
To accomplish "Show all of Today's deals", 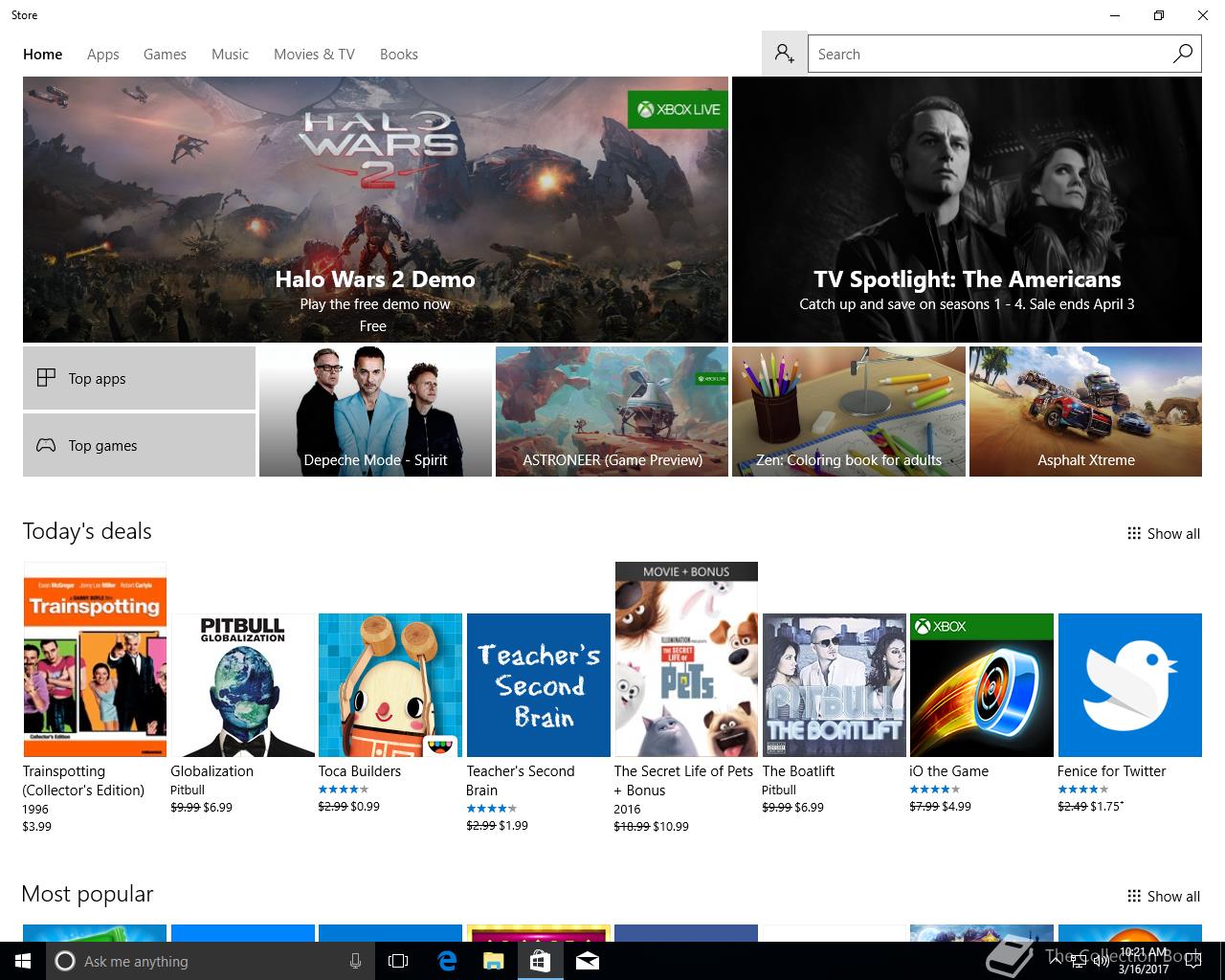I will point(1164,534).
